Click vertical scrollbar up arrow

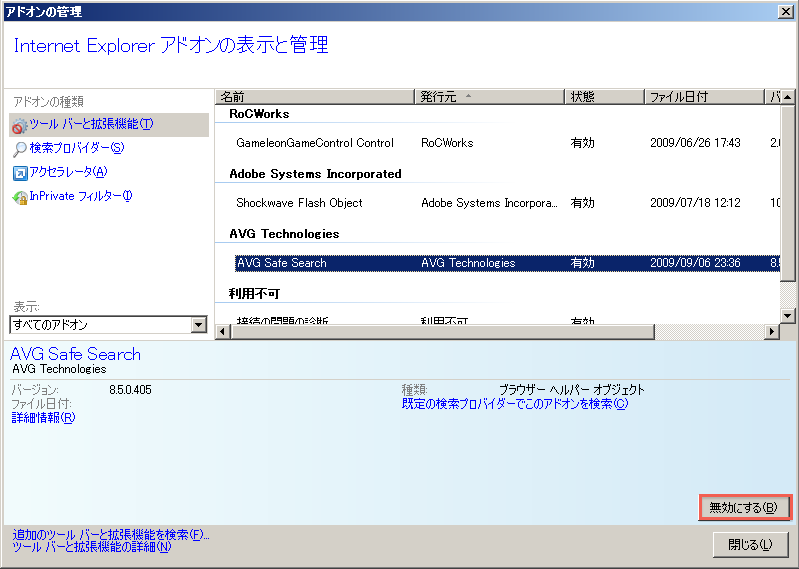(x=788, y=97)
